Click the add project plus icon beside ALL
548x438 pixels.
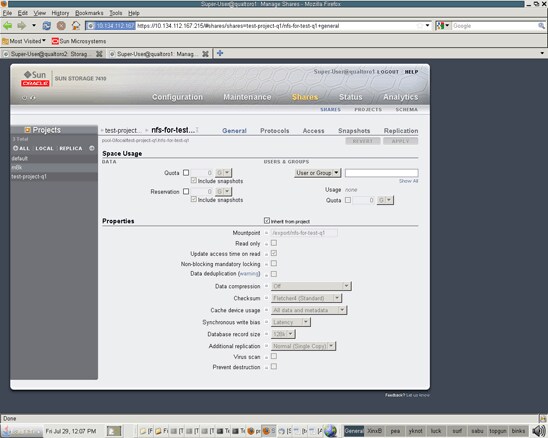15,148
